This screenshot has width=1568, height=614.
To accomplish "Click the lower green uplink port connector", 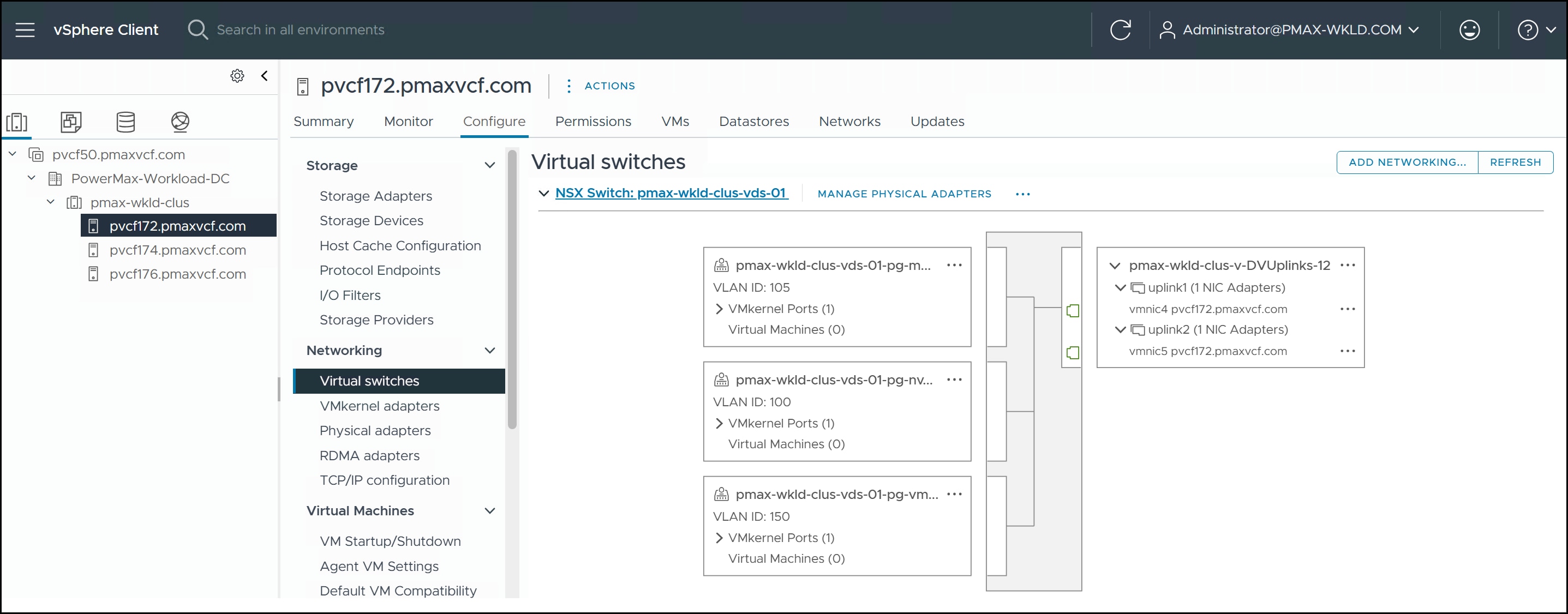I will [1073, 353].
